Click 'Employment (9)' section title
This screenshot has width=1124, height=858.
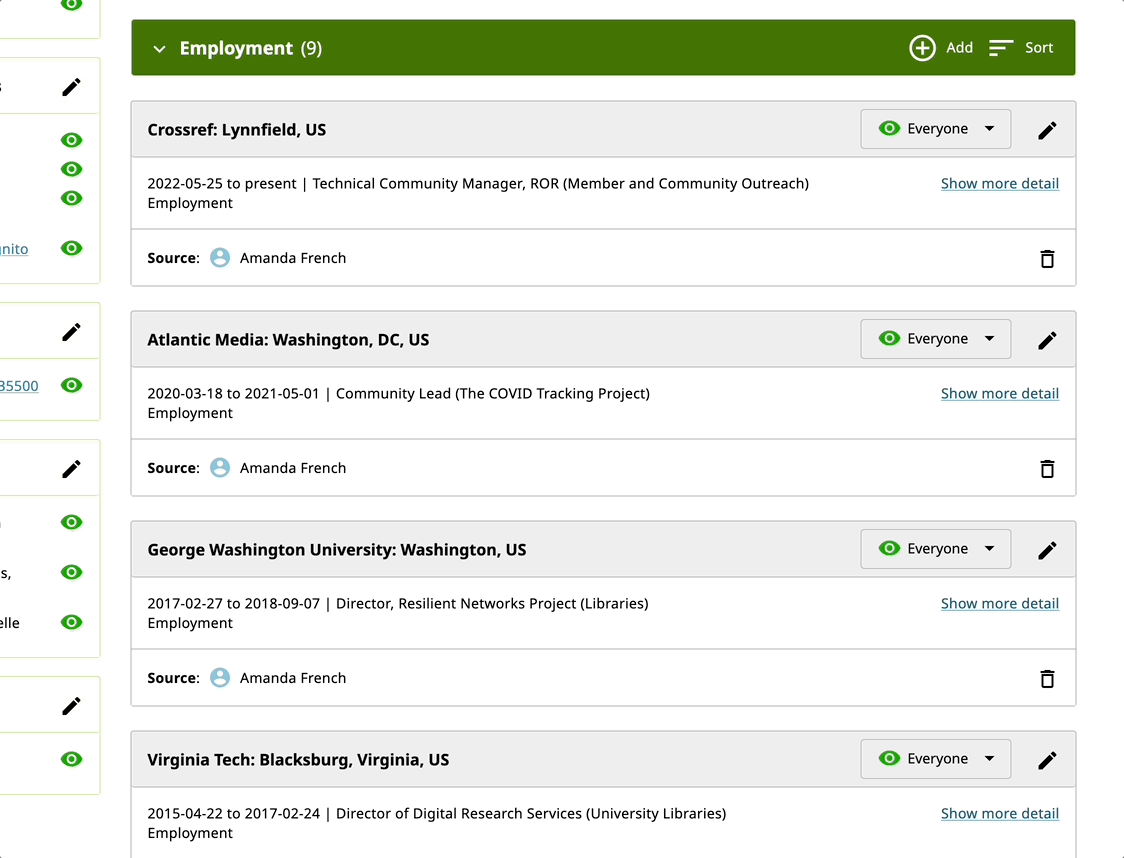(x=250, y=48)
